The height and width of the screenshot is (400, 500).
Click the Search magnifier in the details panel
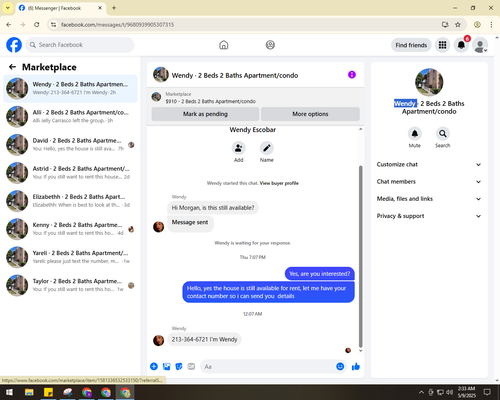[443, 134]
